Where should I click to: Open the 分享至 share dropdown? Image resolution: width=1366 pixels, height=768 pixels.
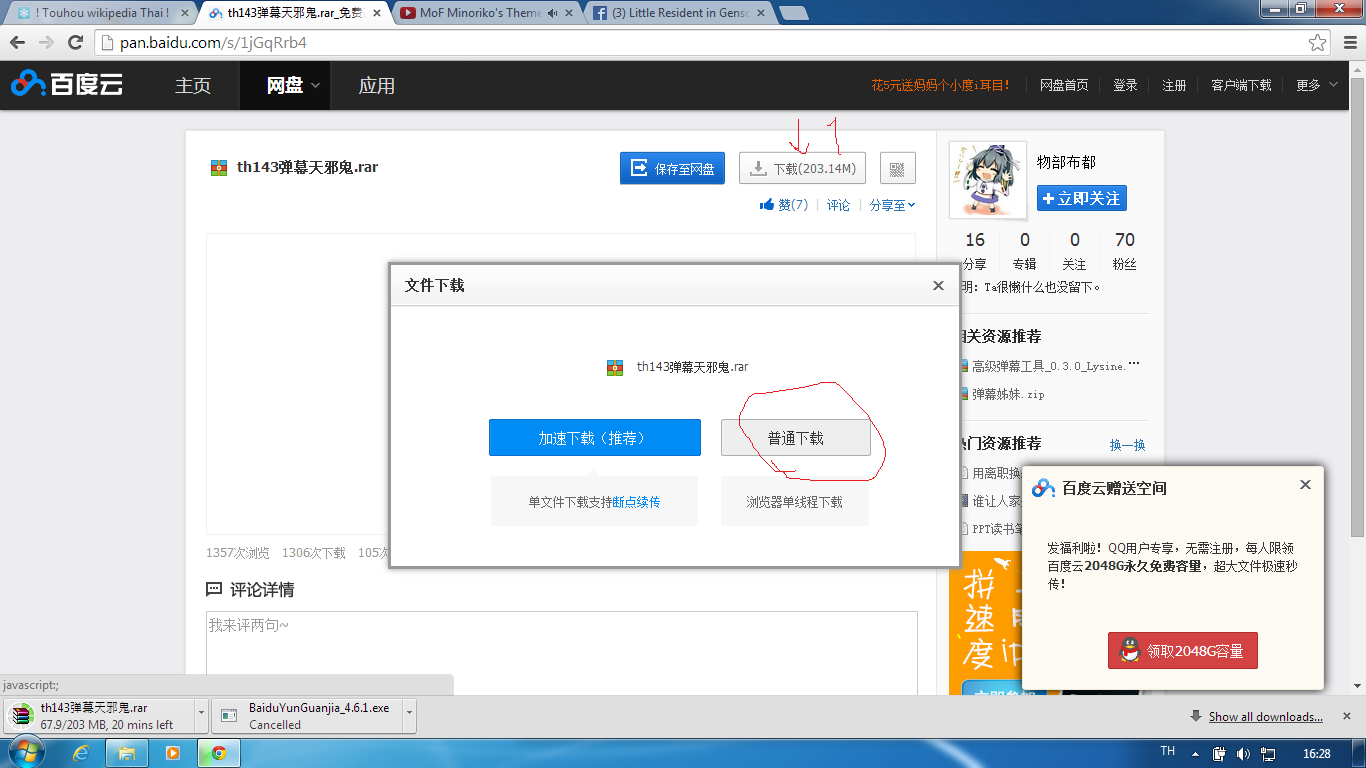[x=892, y=205]
